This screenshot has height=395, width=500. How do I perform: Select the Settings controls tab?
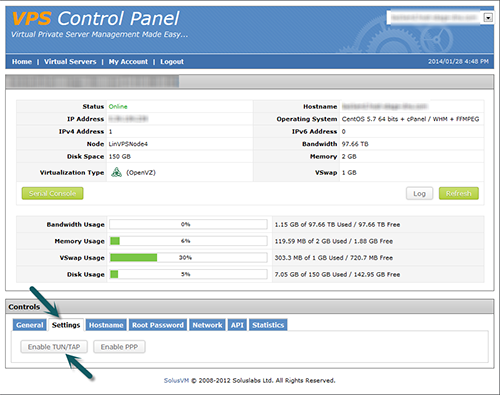(66, 325)
